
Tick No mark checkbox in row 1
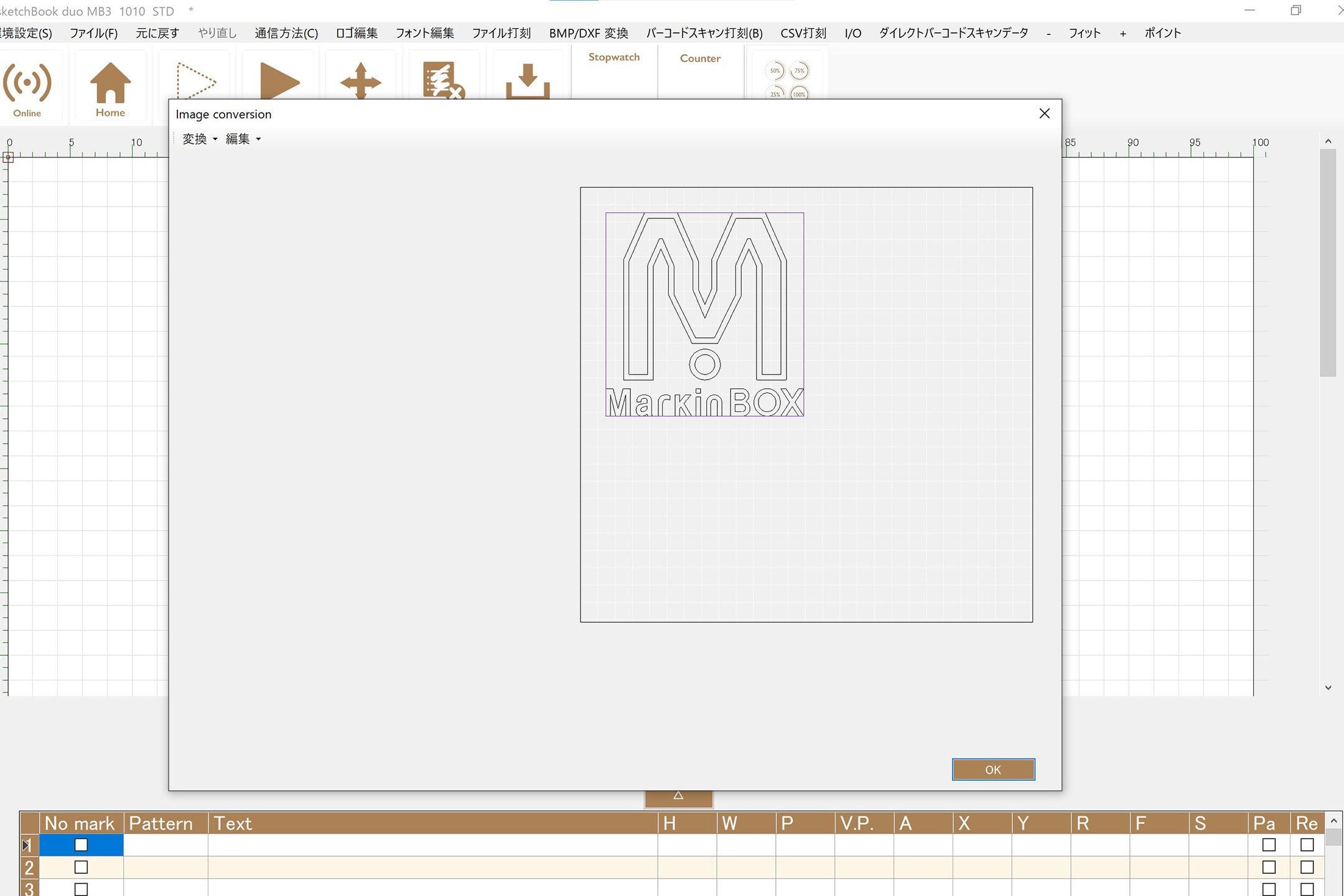(81, 844)
